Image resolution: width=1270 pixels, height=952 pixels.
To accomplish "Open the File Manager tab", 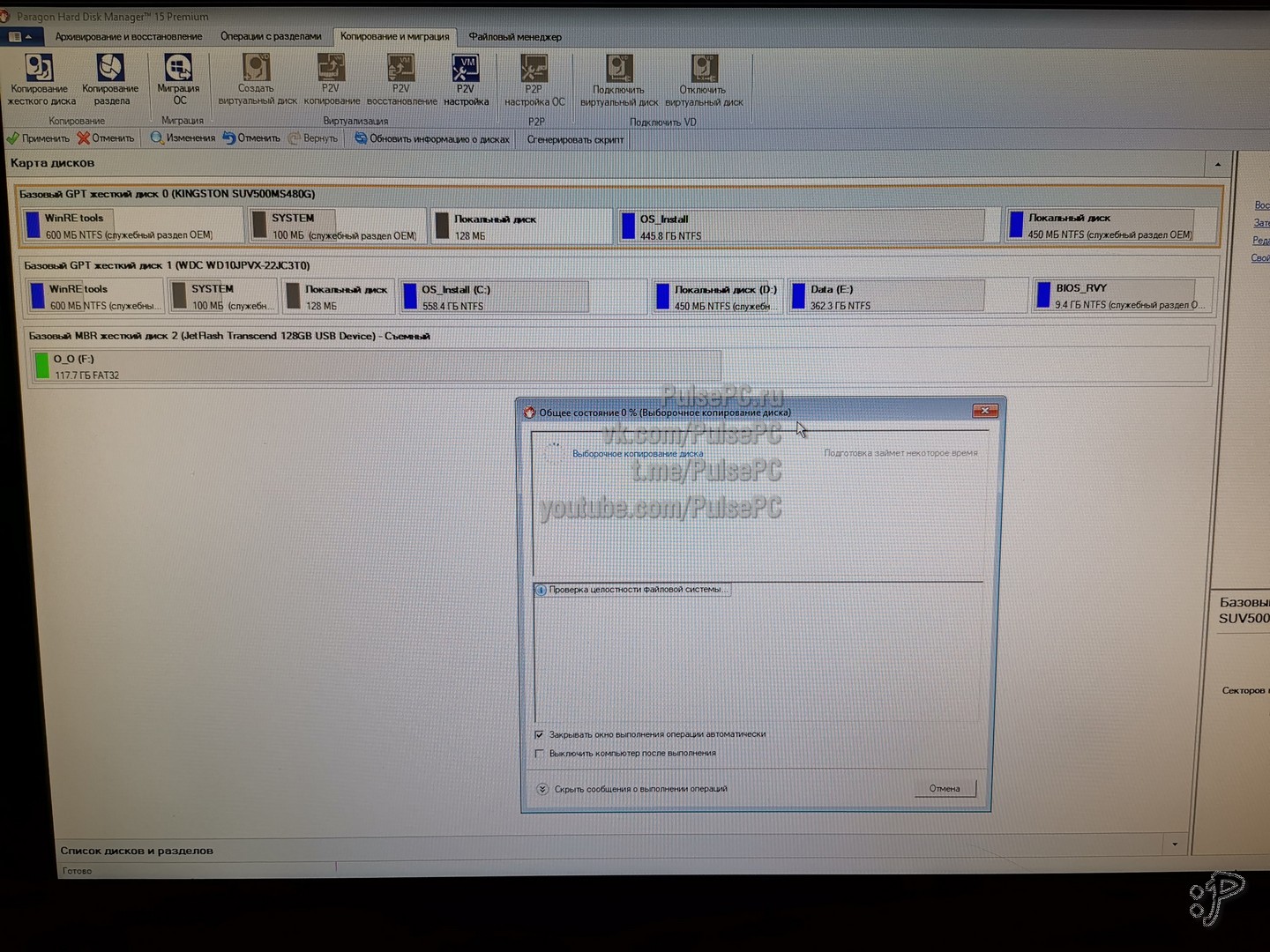I will tap(514, 37).
